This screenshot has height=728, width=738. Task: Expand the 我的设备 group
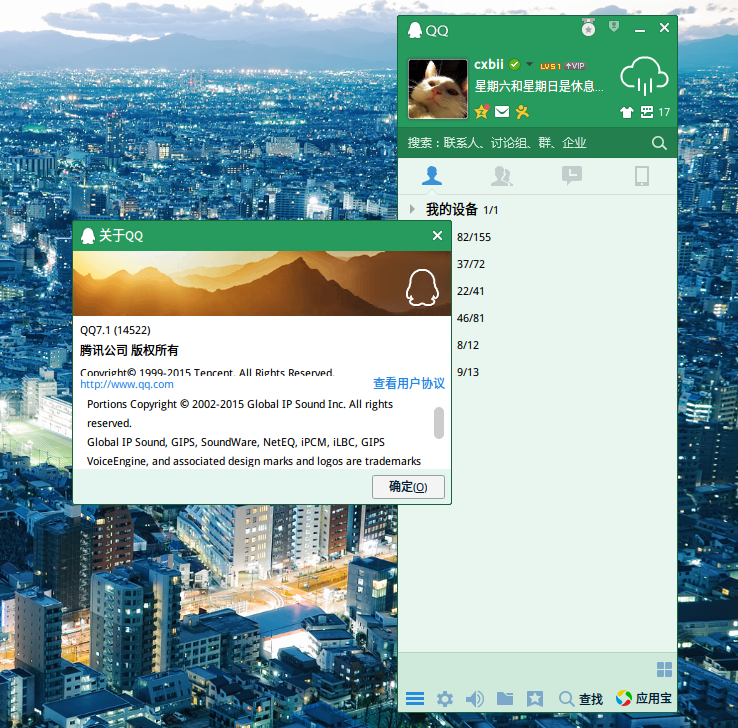[412, 210]
